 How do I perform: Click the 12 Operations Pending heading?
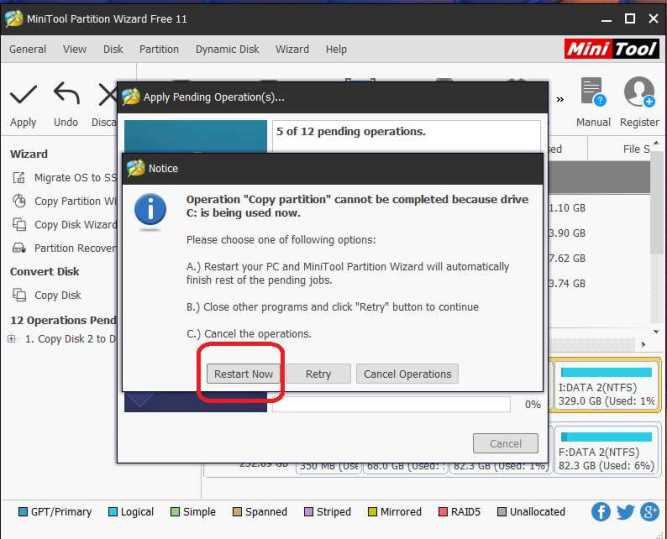(x=63, y=320)
